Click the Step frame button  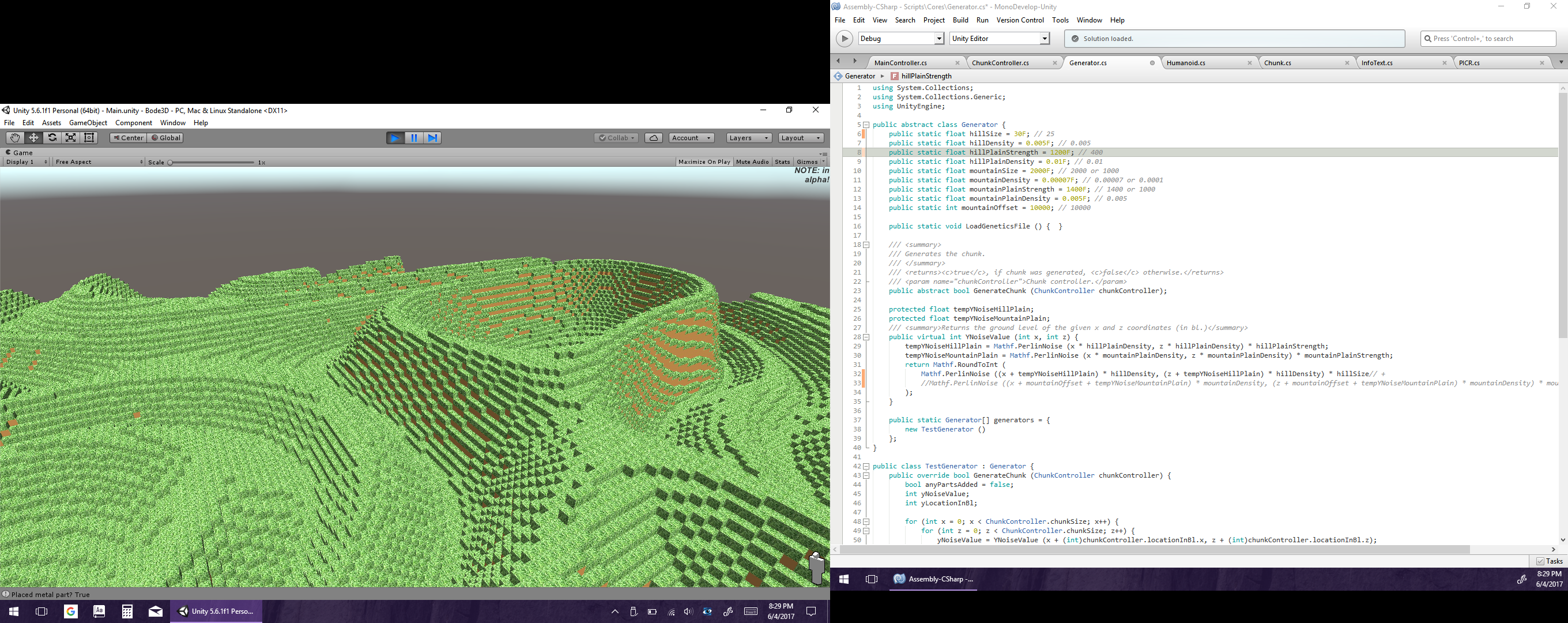[x=432, y=138]
